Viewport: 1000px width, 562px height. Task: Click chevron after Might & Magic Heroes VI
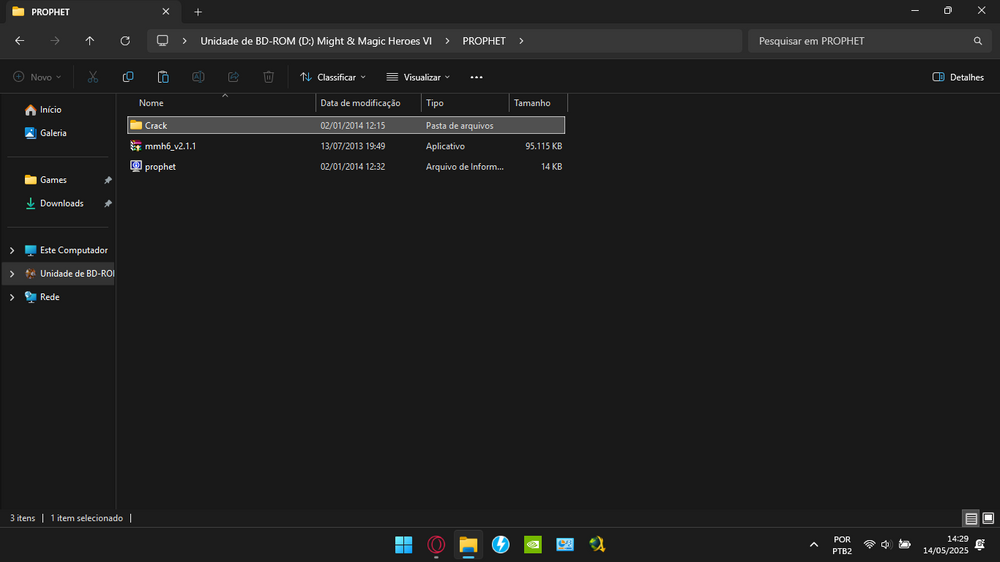click(447, 41)
